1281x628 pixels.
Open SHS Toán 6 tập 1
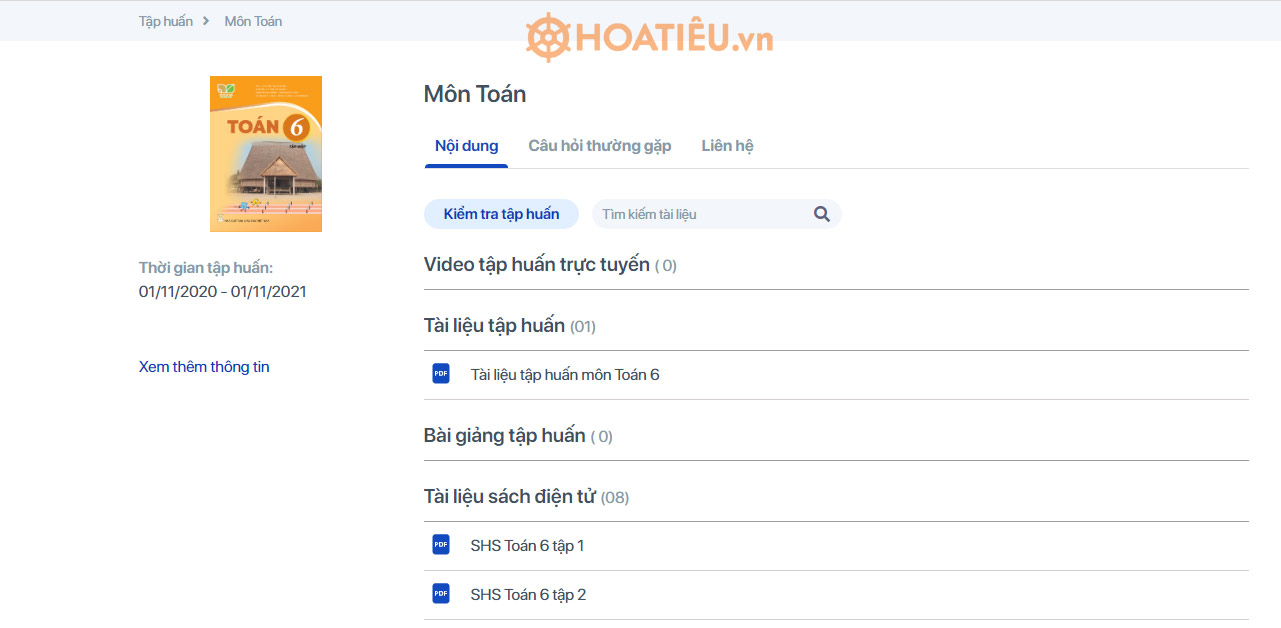(x=528, y=545)
